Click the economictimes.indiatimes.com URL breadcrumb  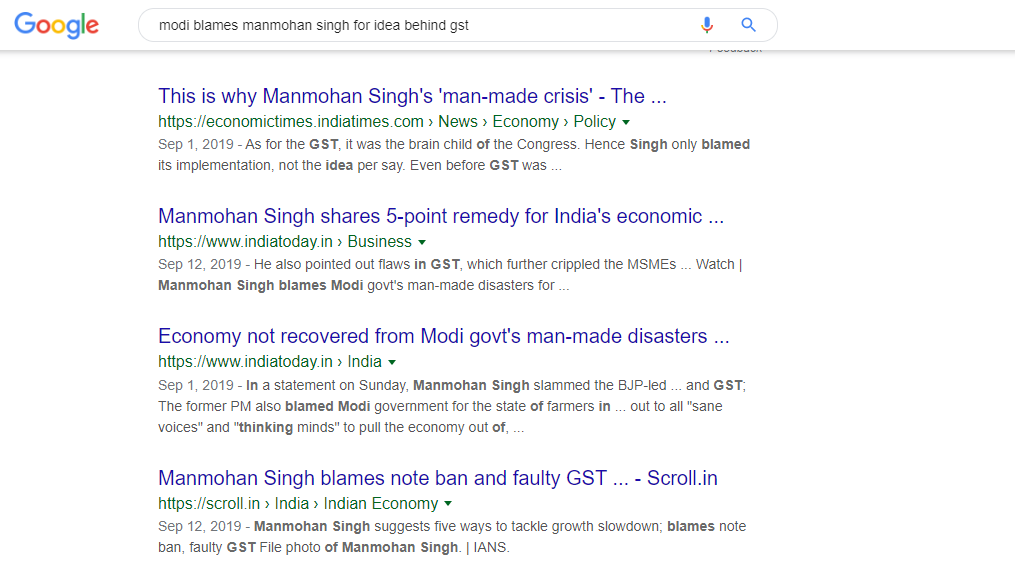click(387, 122)
